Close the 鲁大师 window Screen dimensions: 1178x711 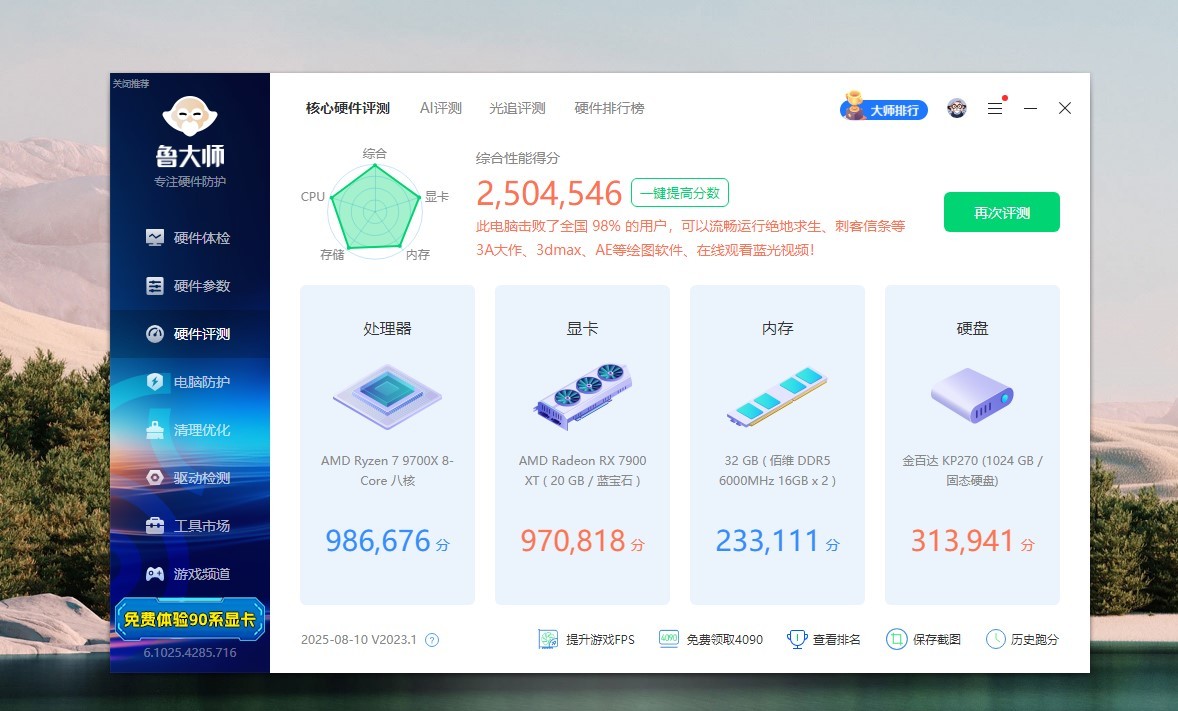[1065, 108]
